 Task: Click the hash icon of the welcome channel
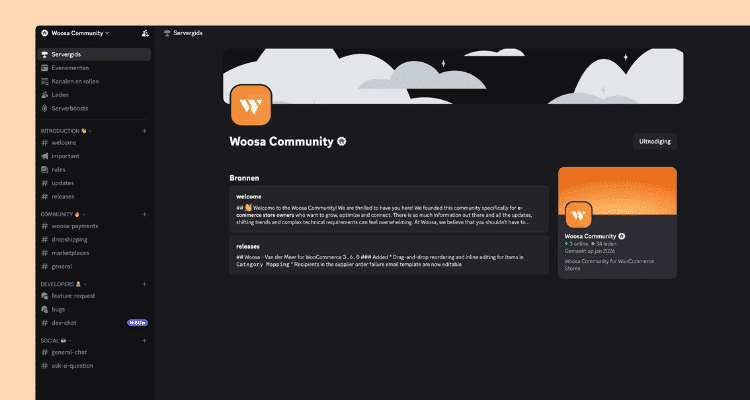tap(45, 143)
